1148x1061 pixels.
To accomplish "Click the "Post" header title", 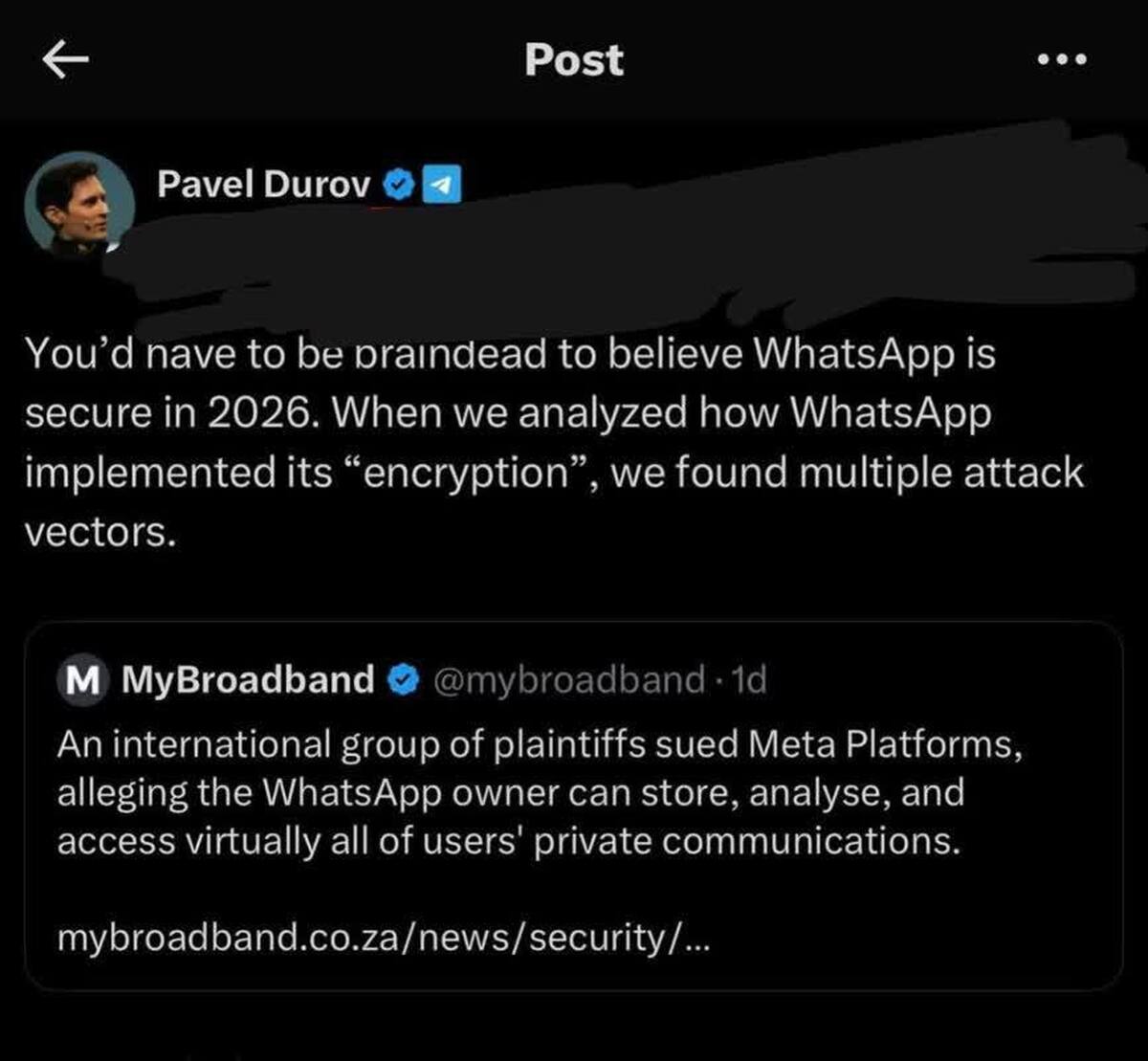I will [573, 59].
